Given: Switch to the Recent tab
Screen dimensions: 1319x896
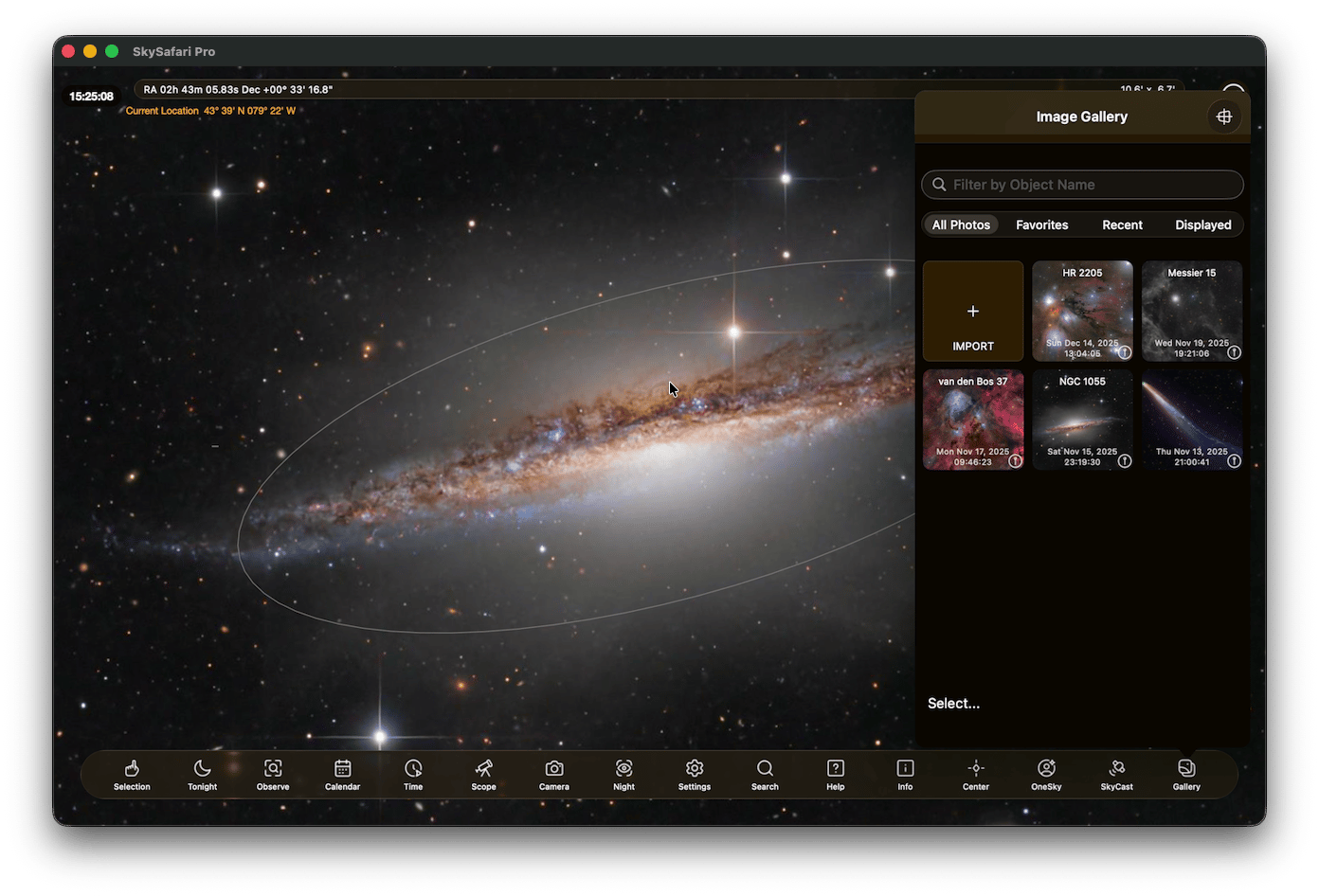Looking at the screenshot, I should click(1122, 224).
